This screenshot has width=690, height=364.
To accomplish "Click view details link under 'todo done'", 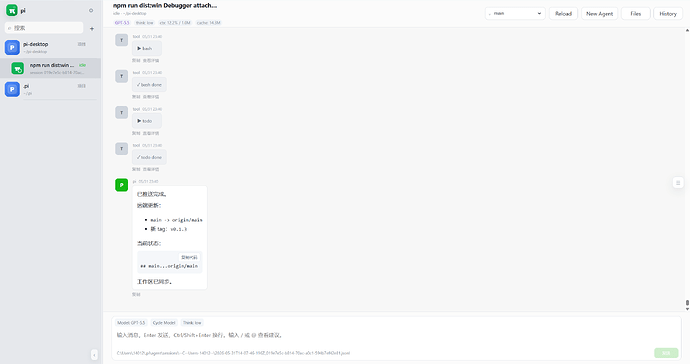I will point(151,169).
